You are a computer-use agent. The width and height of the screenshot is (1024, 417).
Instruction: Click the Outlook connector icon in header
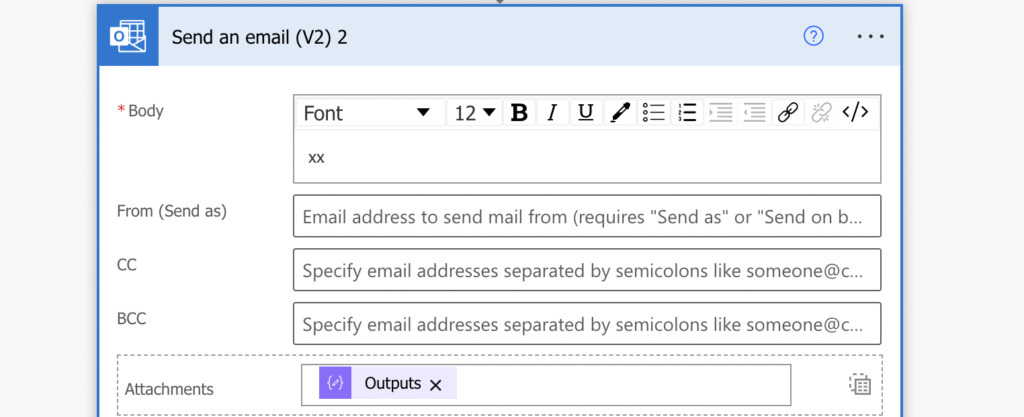click(x=128, y=37)
